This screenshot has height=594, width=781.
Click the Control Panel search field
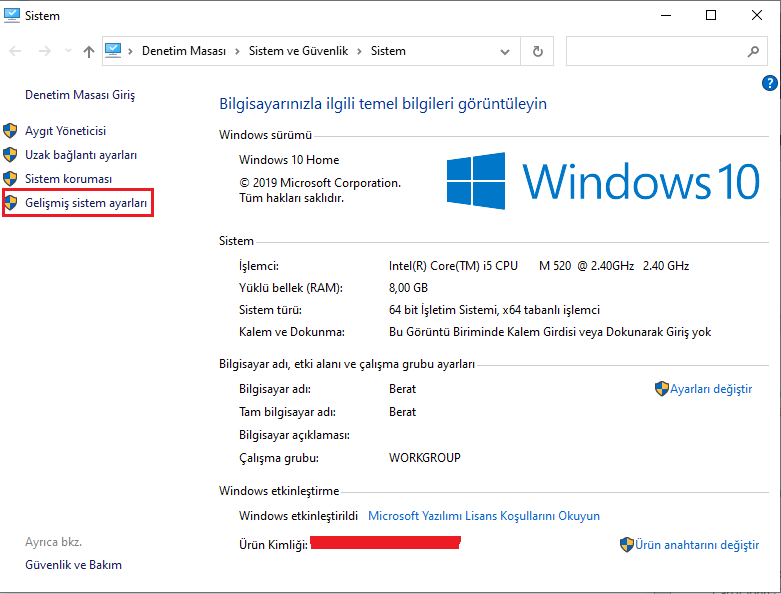(x=666, y=51)
